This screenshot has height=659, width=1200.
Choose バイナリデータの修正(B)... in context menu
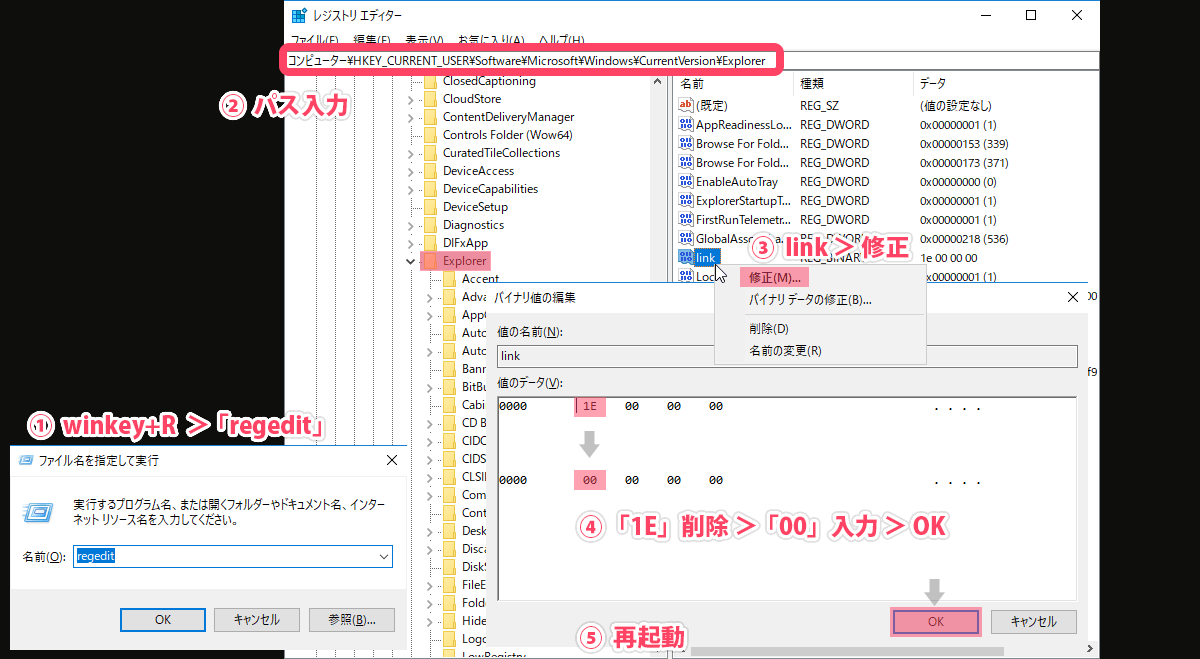tap(810, 299)
